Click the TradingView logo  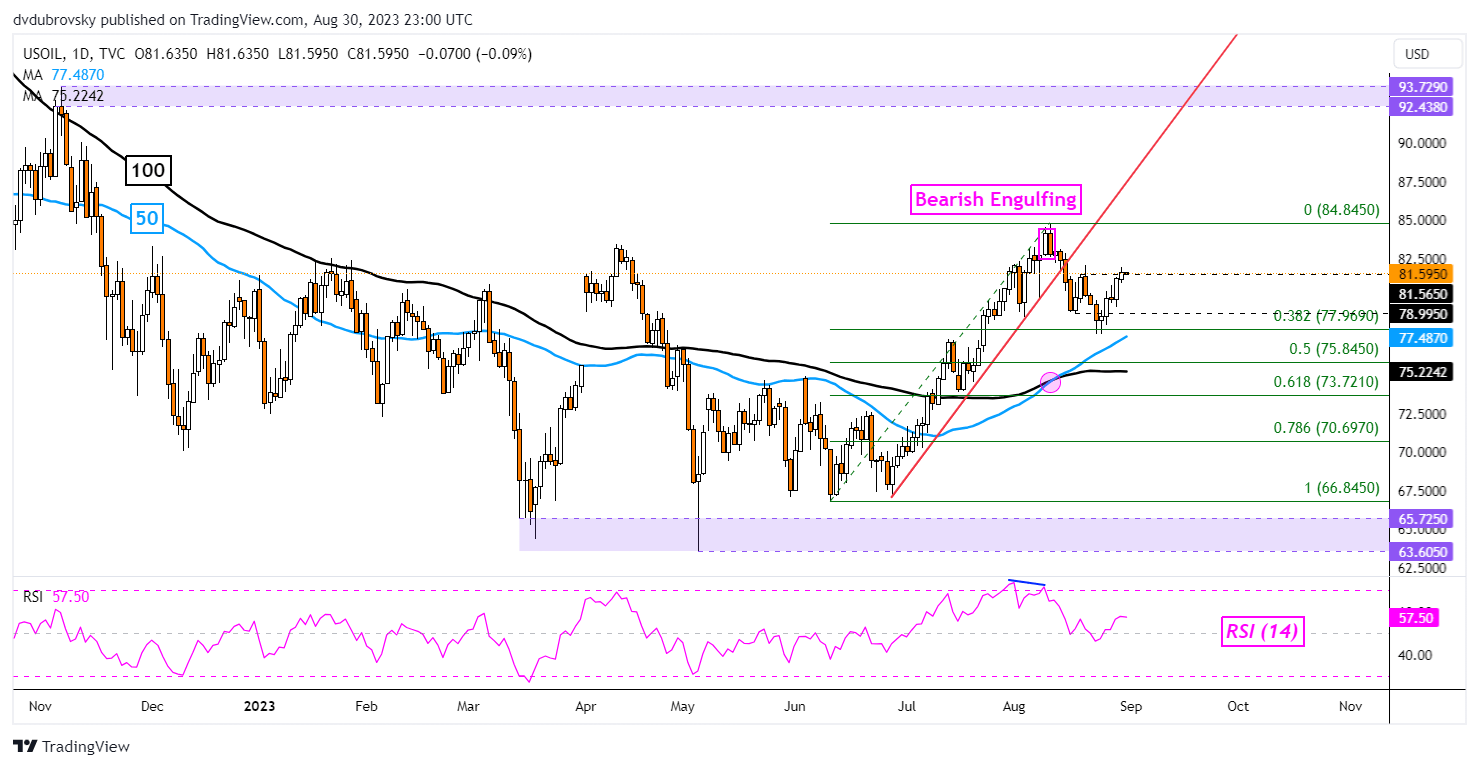click(71, 746)
